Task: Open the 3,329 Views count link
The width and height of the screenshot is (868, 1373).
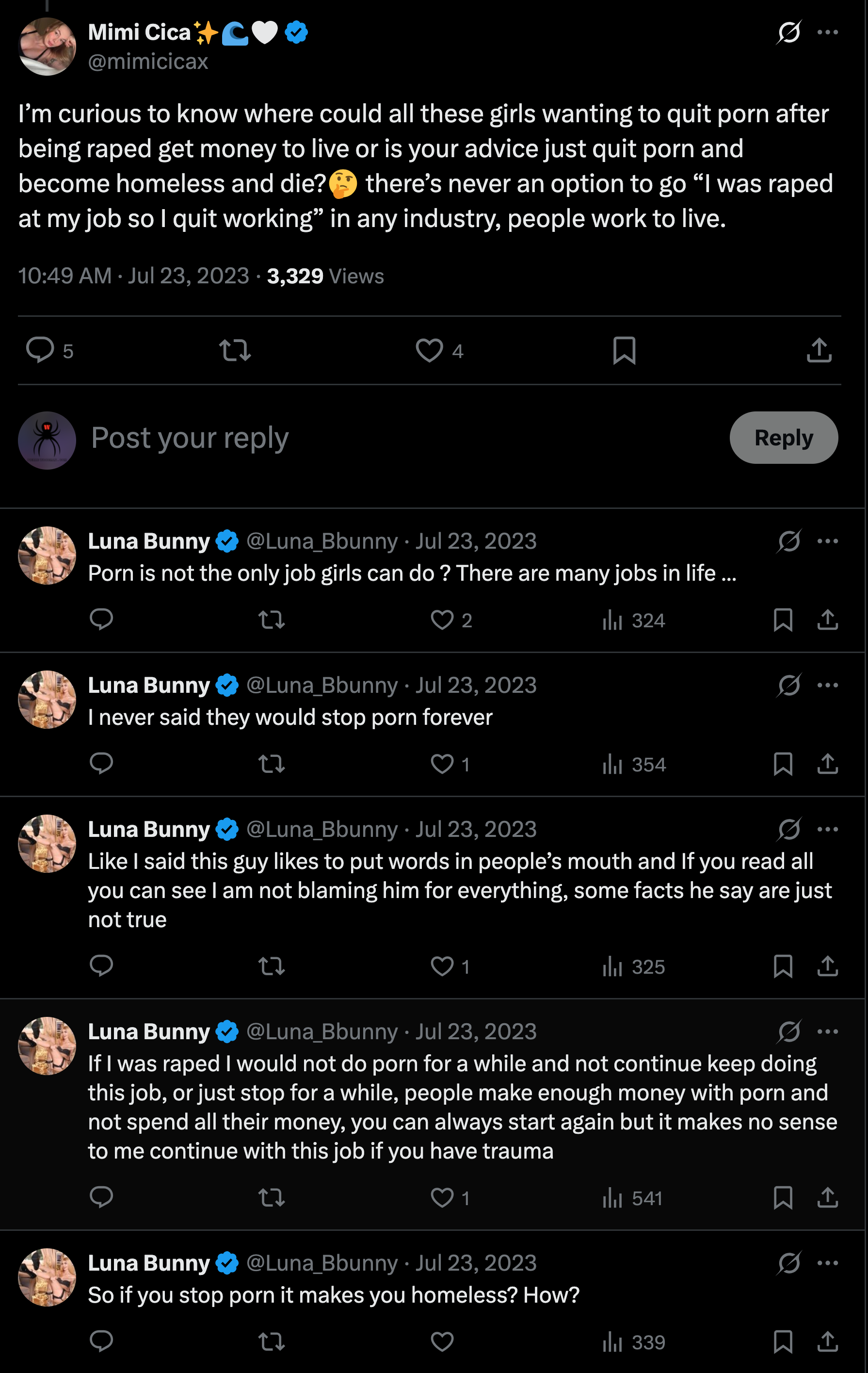Action: 325,277
